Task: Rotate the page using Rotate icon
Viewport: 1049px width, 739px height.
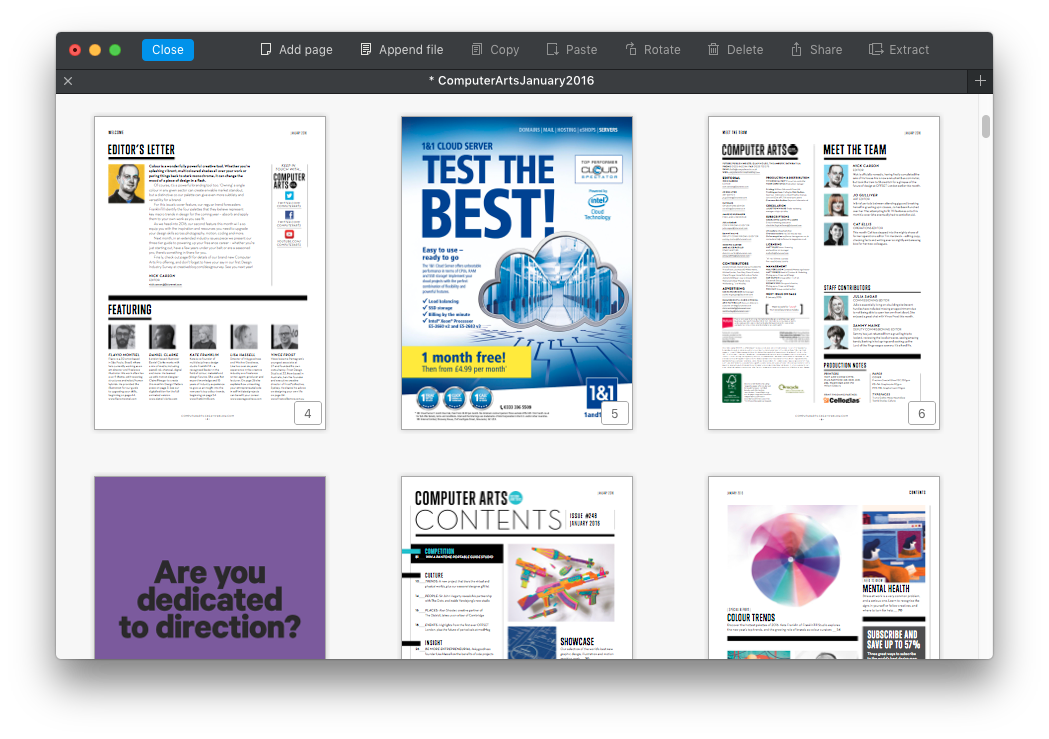Action: tap(631, 50)
